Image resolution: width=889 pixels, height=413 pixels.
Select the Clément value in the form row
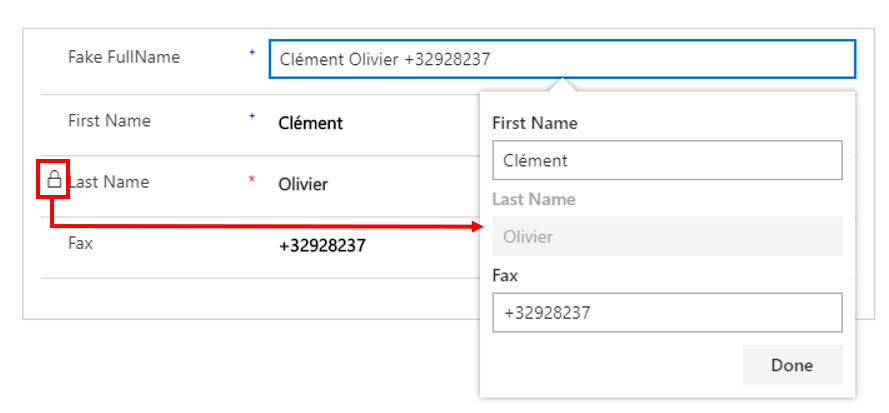311,123
